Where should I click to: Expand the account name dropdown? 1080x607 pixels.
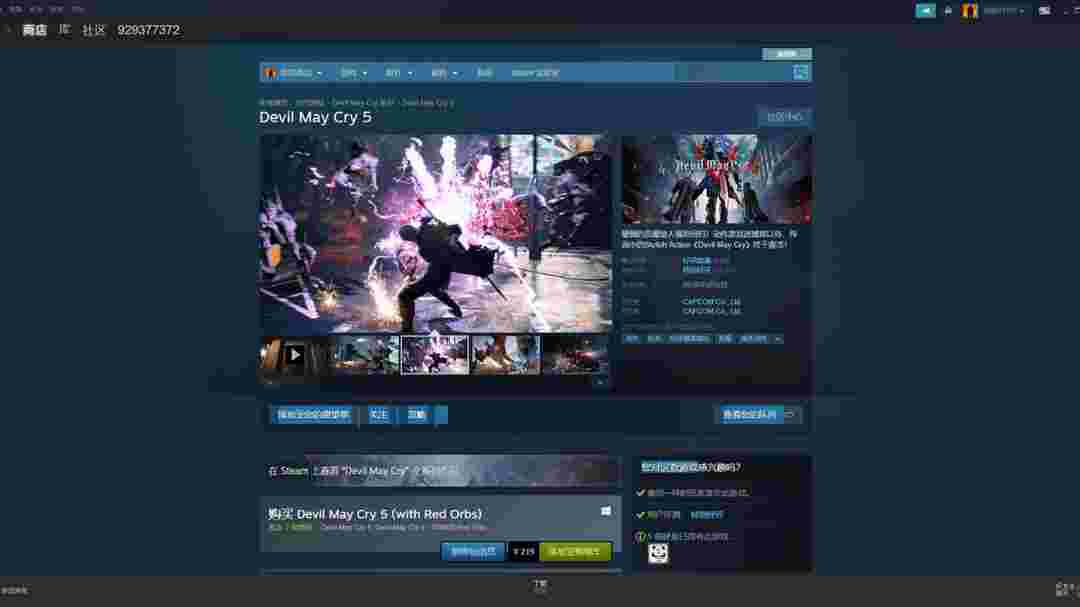[1003, 10]
